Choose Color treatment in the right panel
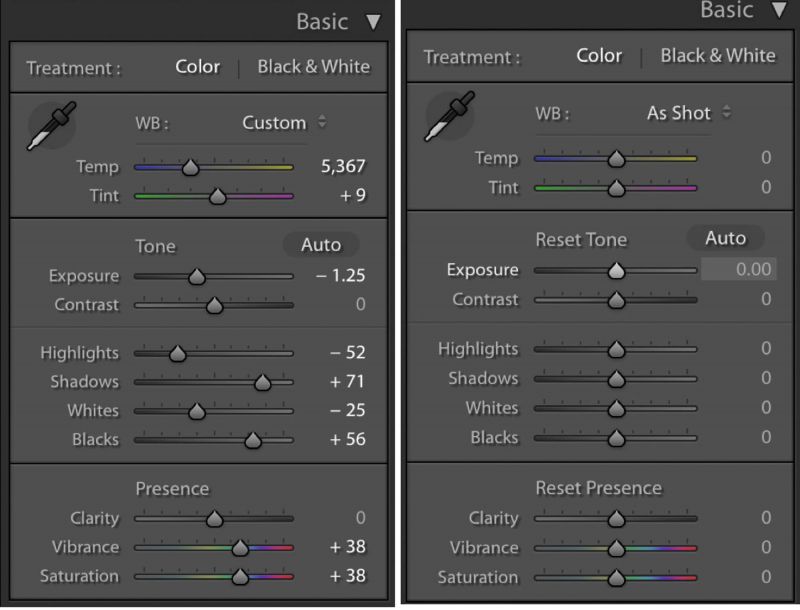800x610 pixels. click(599, 56)
